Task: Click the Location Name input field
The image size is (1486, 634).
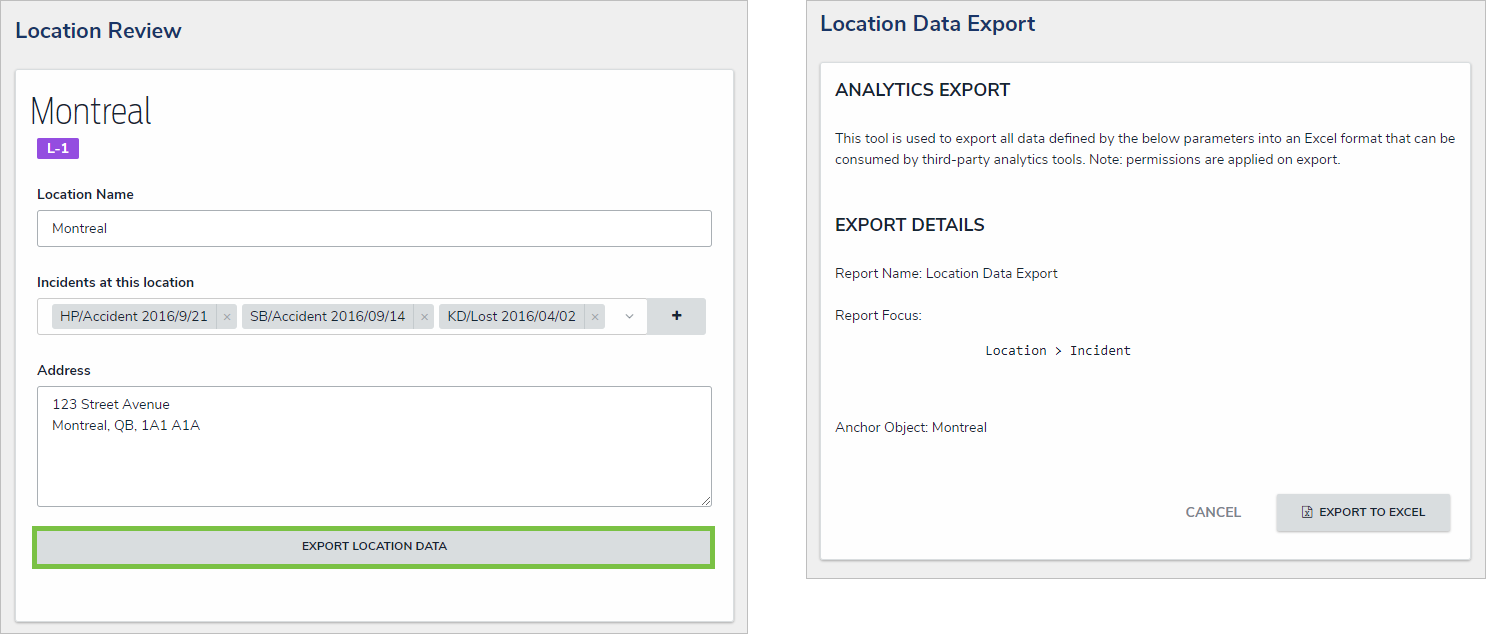Action: (x=374, y=228)
